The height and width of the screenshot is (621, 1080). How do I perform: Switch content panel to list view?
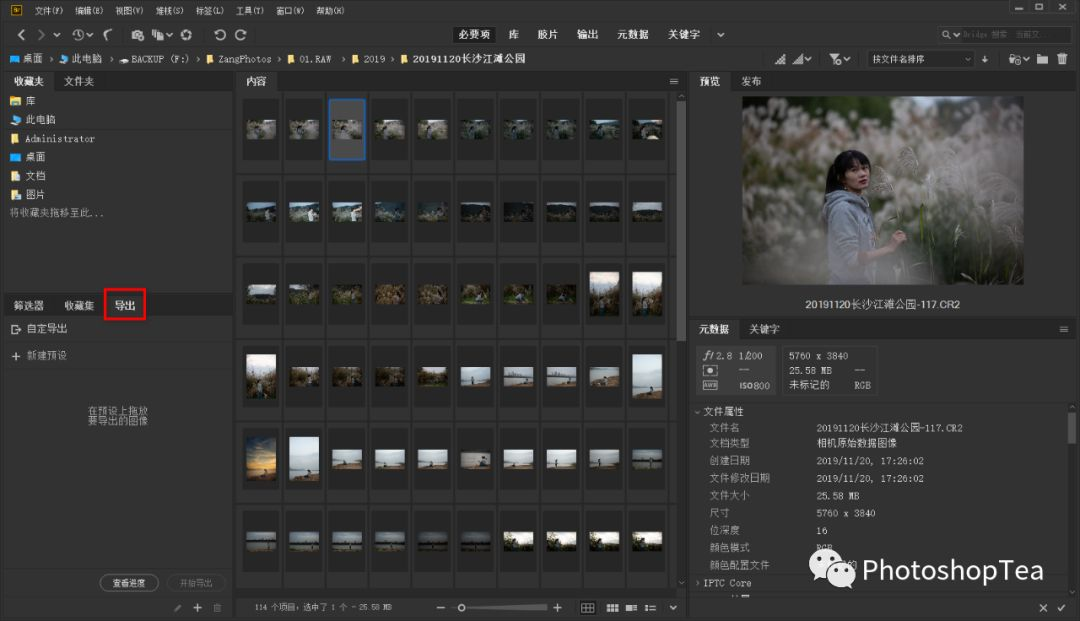point(648,607)
